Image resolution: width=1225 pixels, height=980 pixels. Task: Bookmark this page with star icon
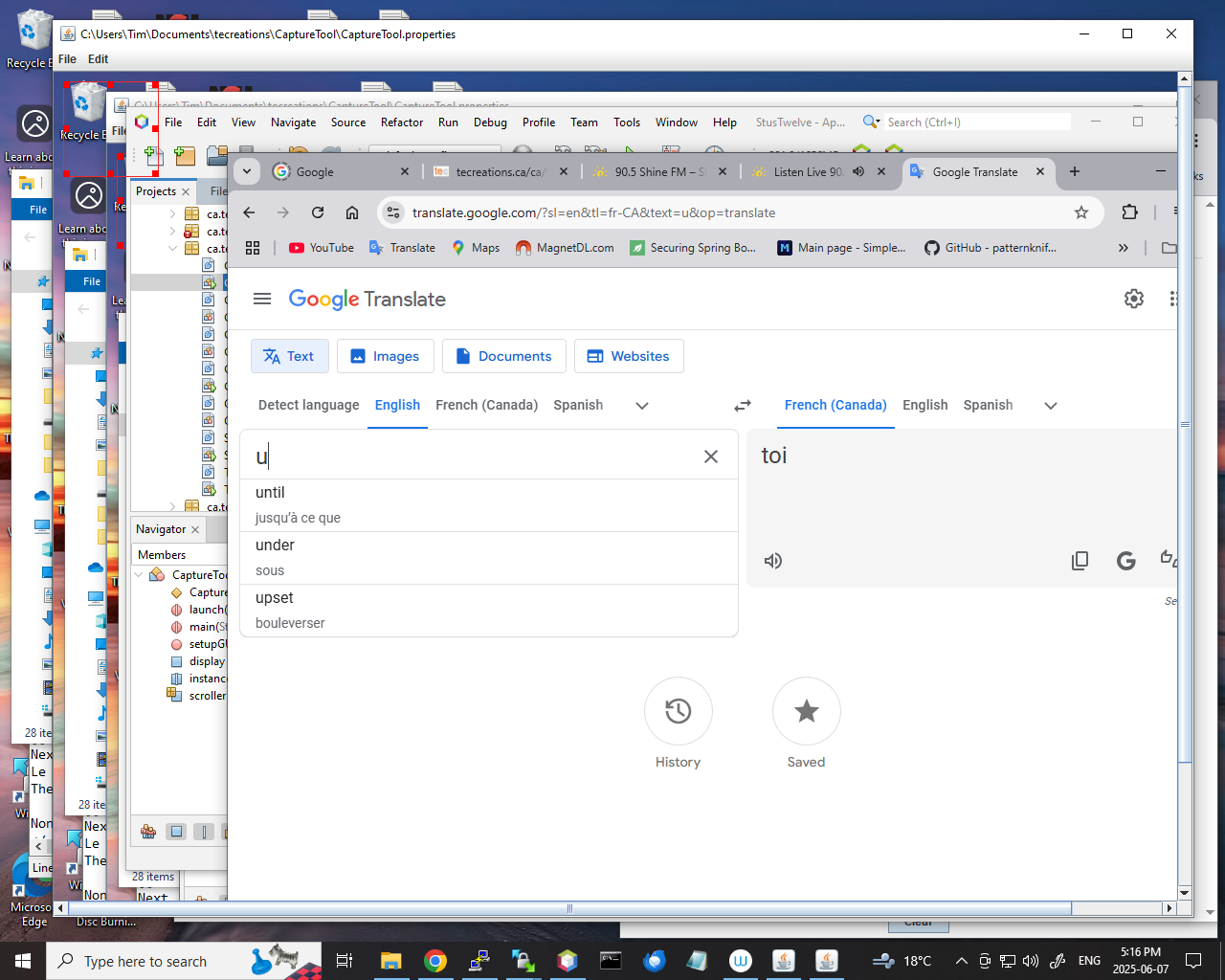1081,212
